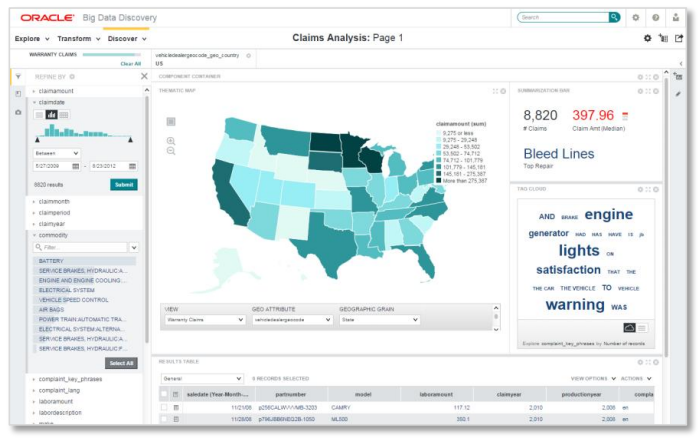This screenshot has width=698, height=438.
Task: Click the Submit button for date range
Action: pos(124,185)
